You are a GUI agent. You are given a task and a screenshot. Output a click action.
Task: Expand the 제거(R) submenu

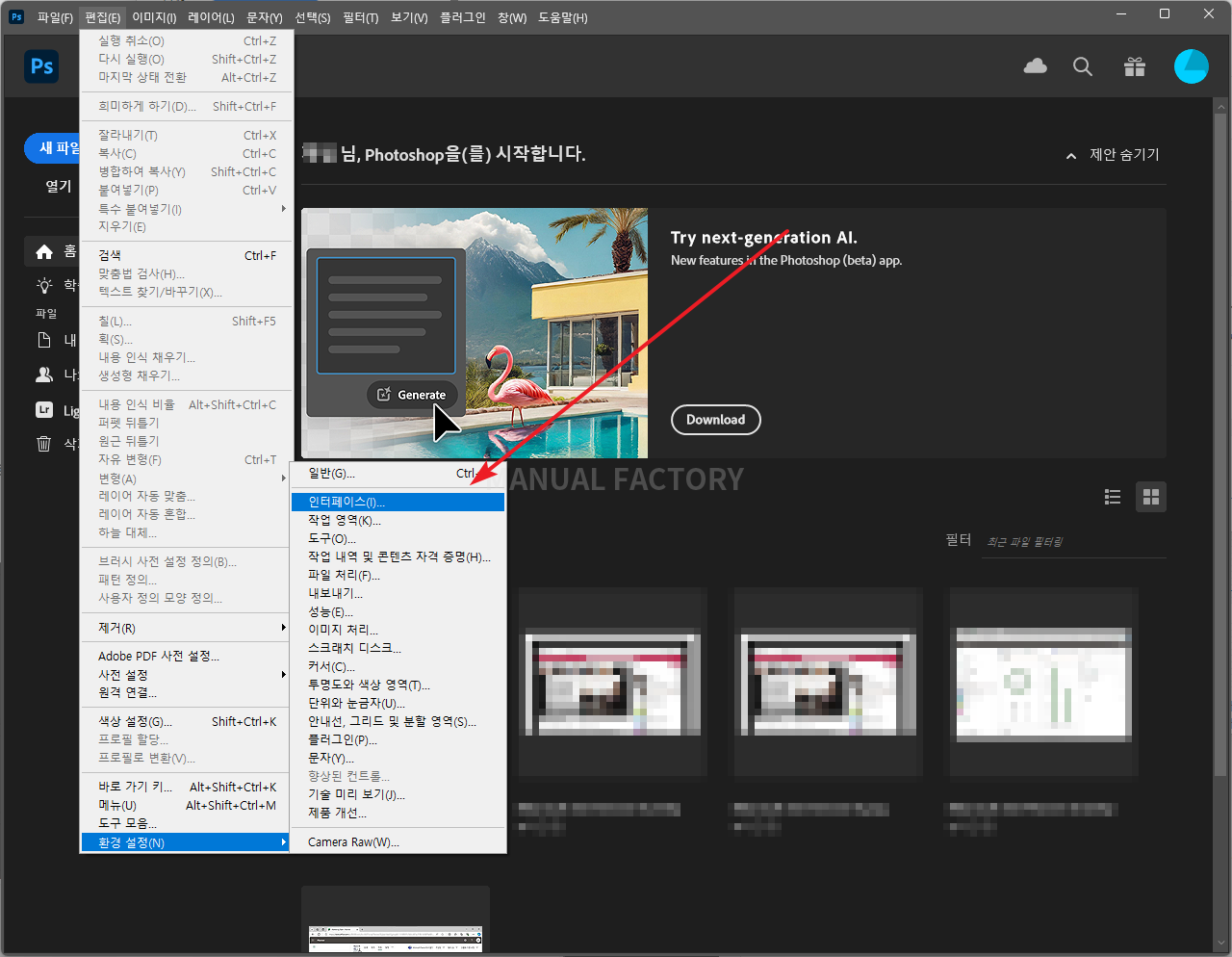[x=186, y=627]
